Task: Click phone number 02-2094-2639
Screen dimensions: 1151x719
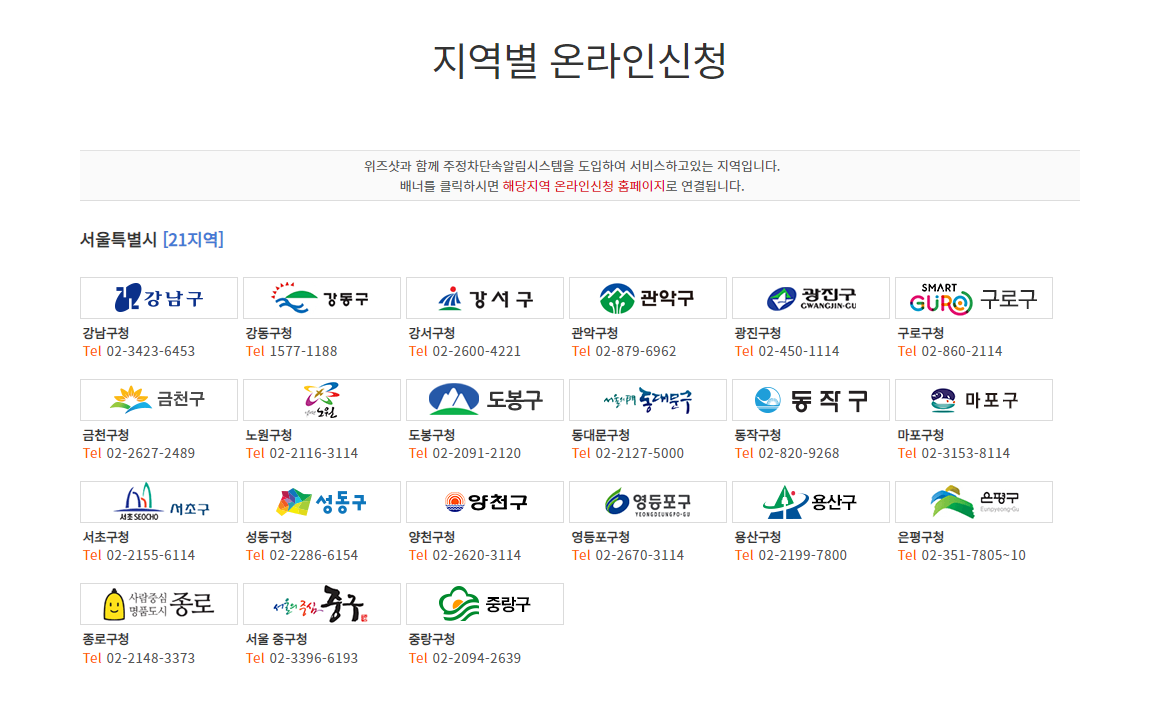Action: (x=476, y=659)
